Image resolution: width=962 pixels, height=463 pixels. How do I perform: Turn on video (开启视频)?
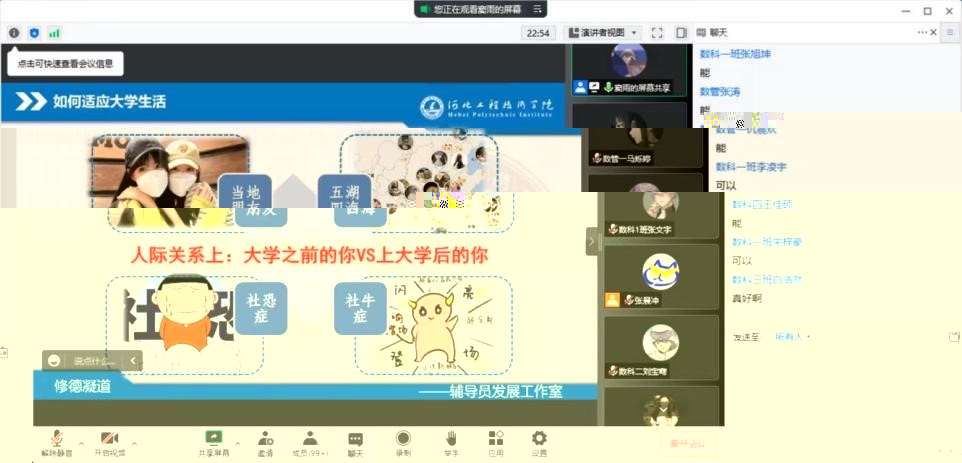(x=110, y=443)
